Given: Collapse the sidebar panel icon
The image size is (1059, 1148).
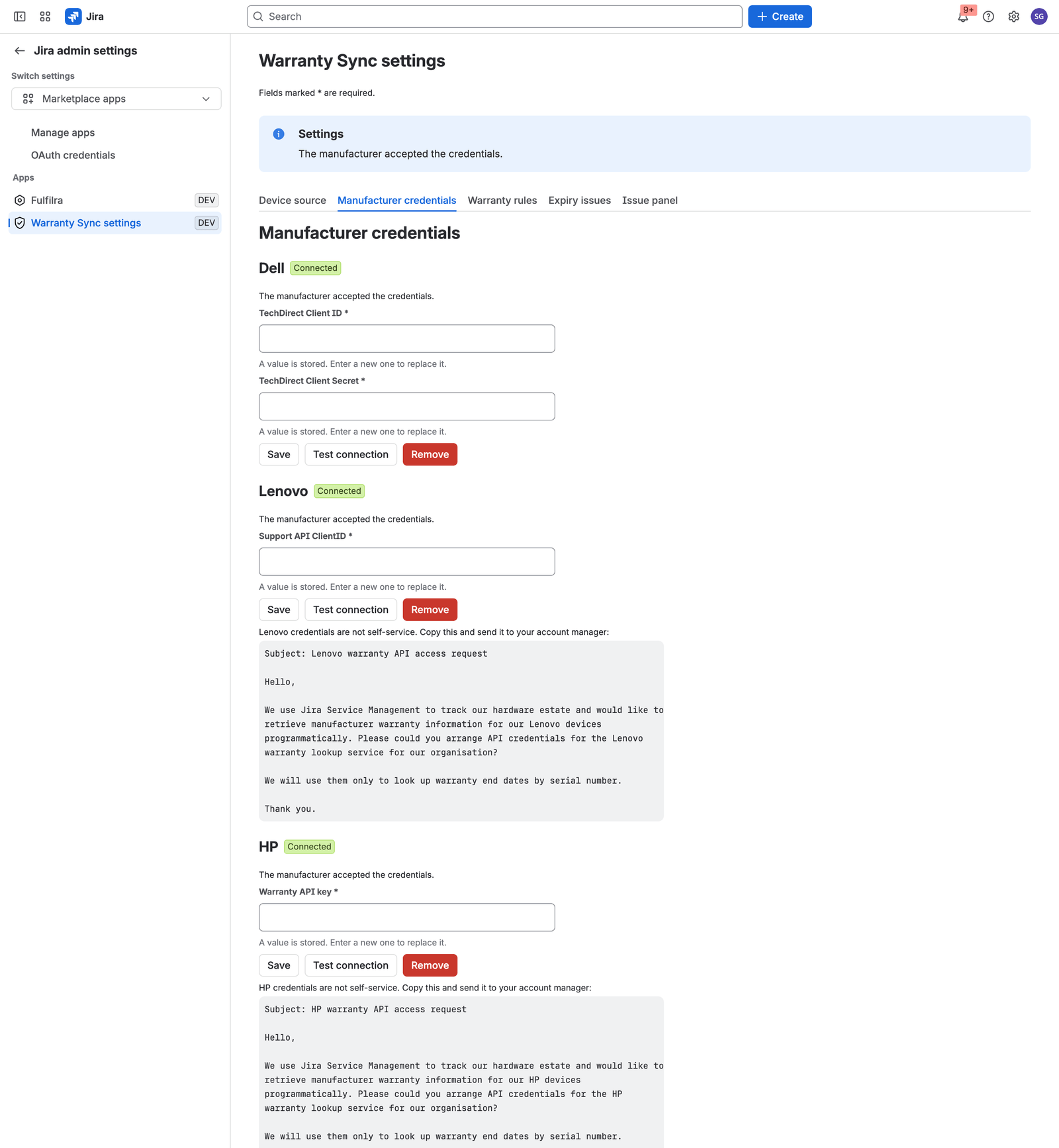Looking at the screenshot, I should [20, 17].
